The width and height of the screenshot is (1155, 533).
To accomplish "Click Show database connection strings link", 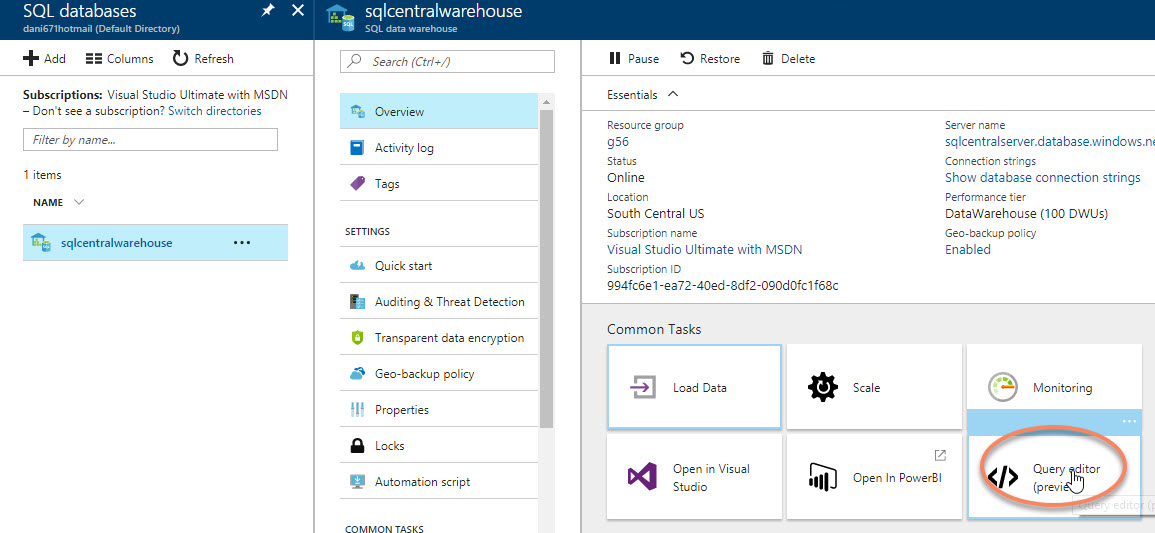I will (x=1042, y=178).
